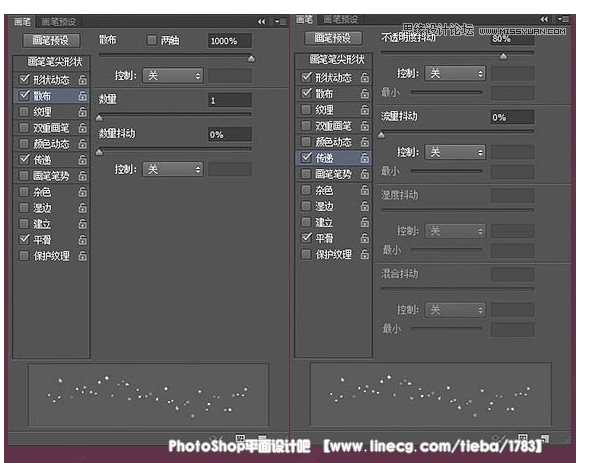Toggle lock for 传递 in scatter panel
The height and width of the screenshot is (463, 592).
(82, 160)
